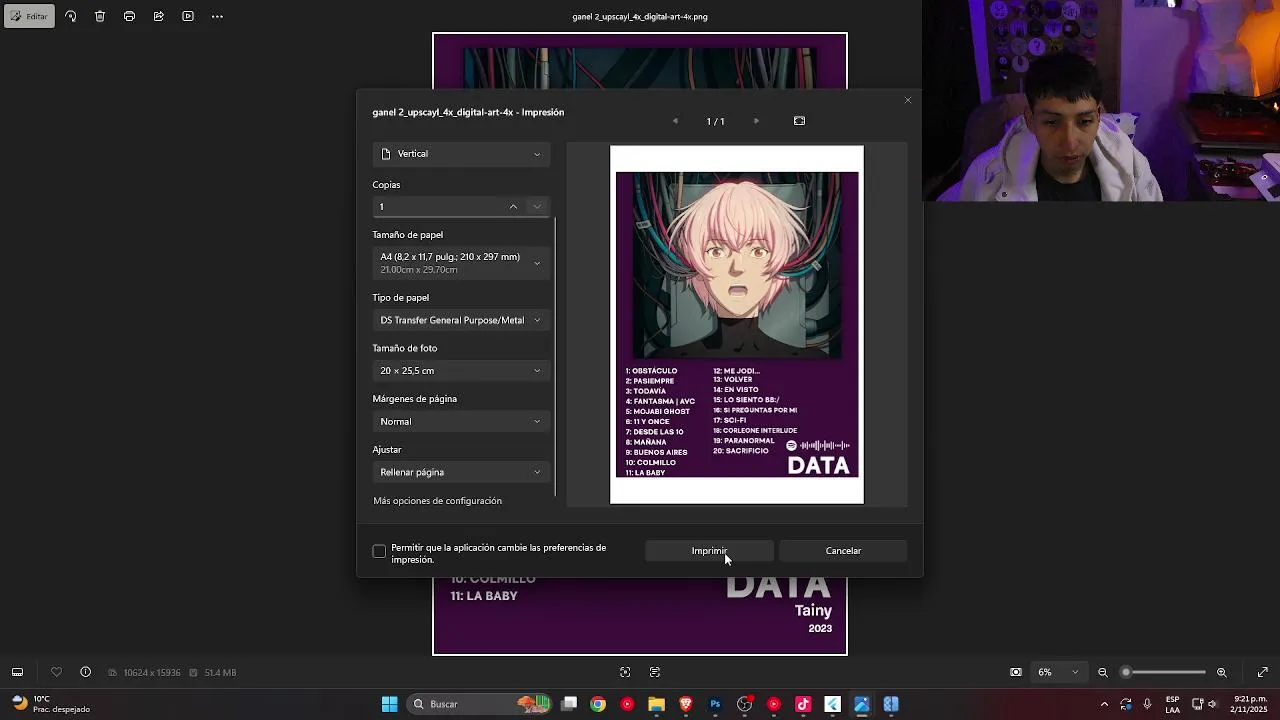
Task: Click the filmstrip icon in Photos status bar
Action: tap(17, 672)
